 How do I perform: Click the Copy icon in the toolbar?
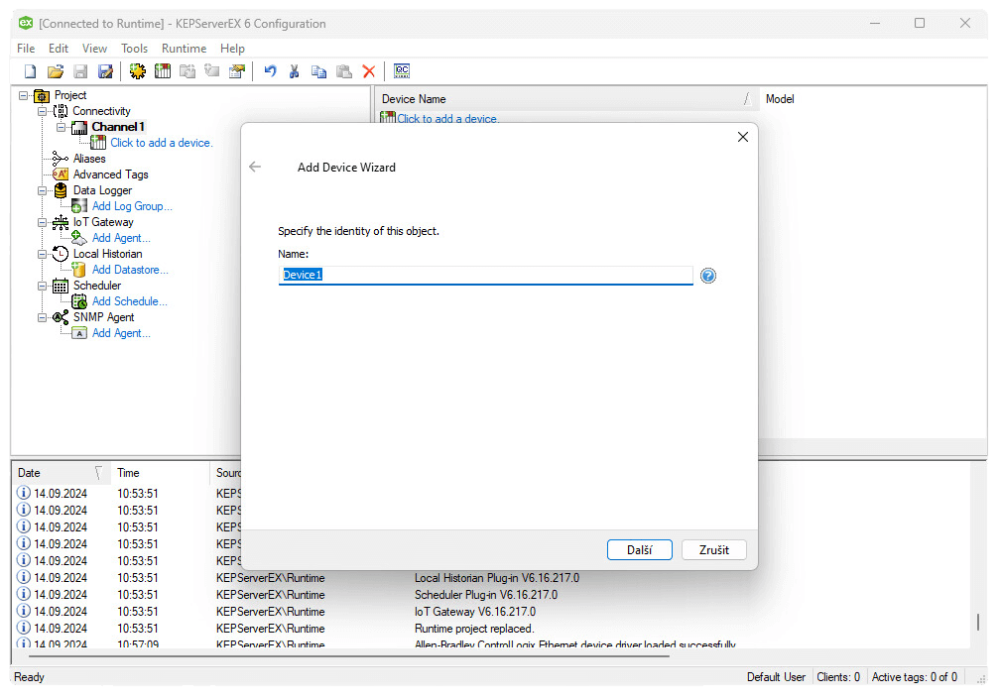pyautogui.click(x=319, y=71)
